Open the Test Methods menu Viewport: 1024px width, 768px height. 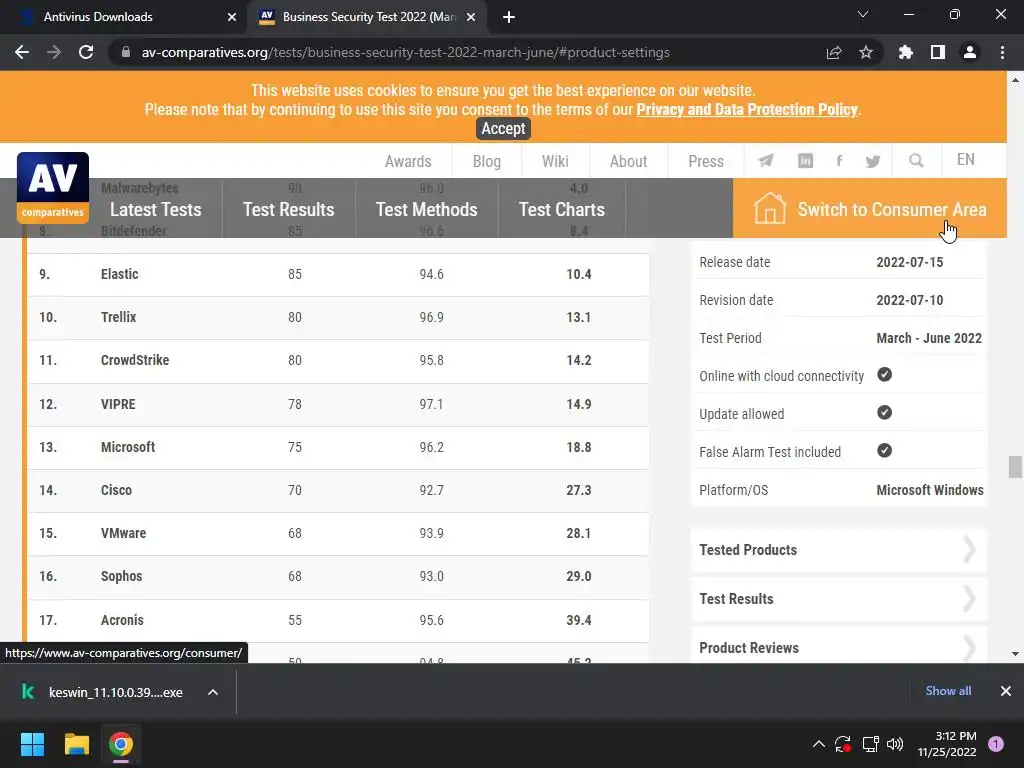(x=426, y=209)
